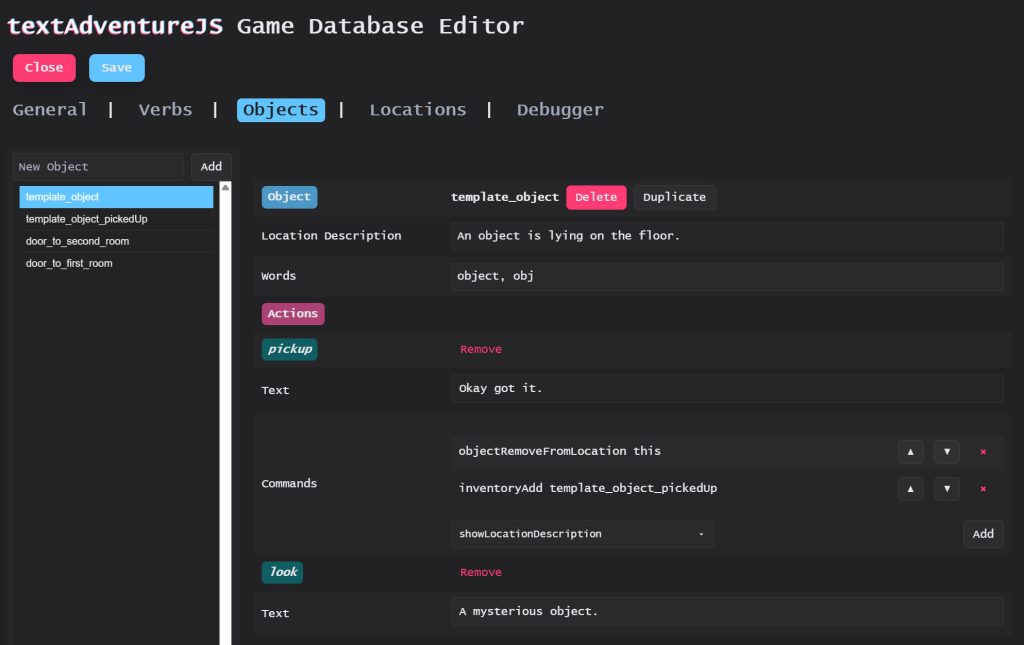Click the New Object name field
Screen dimensions: 1024x645
tap(98, 167)
